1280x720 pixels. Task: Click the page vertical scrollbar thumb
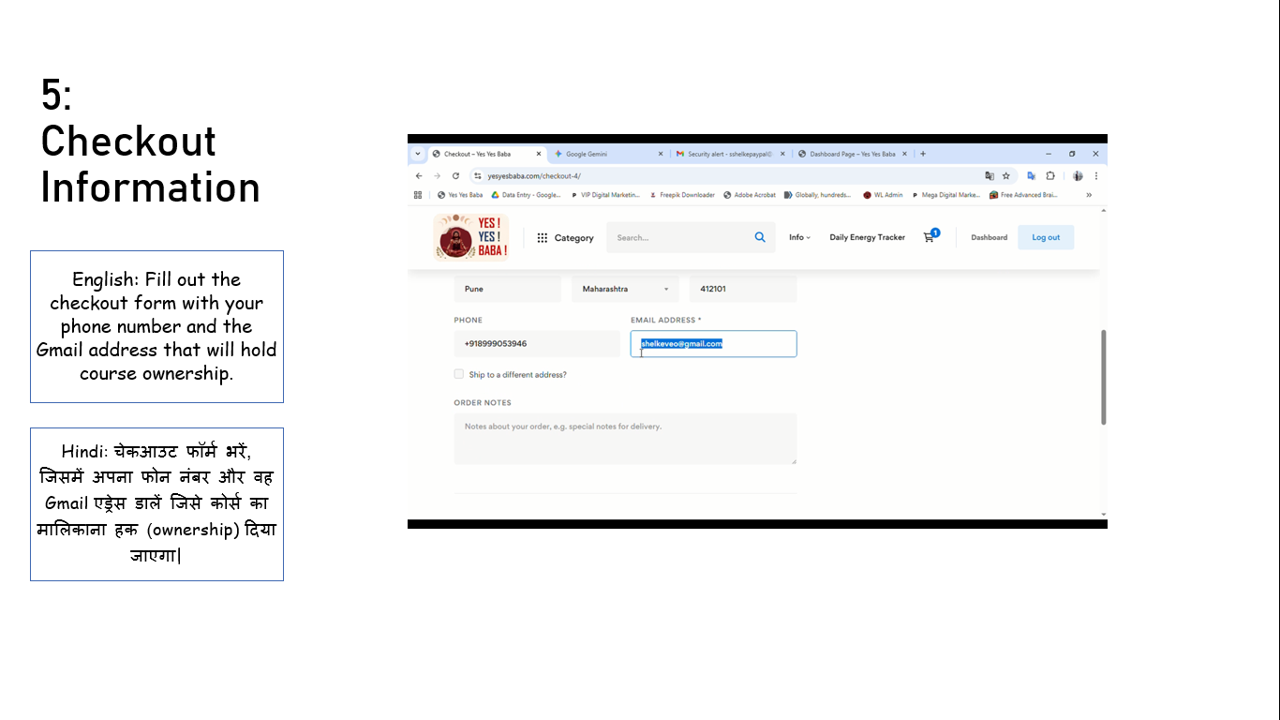click(1104, 377)
